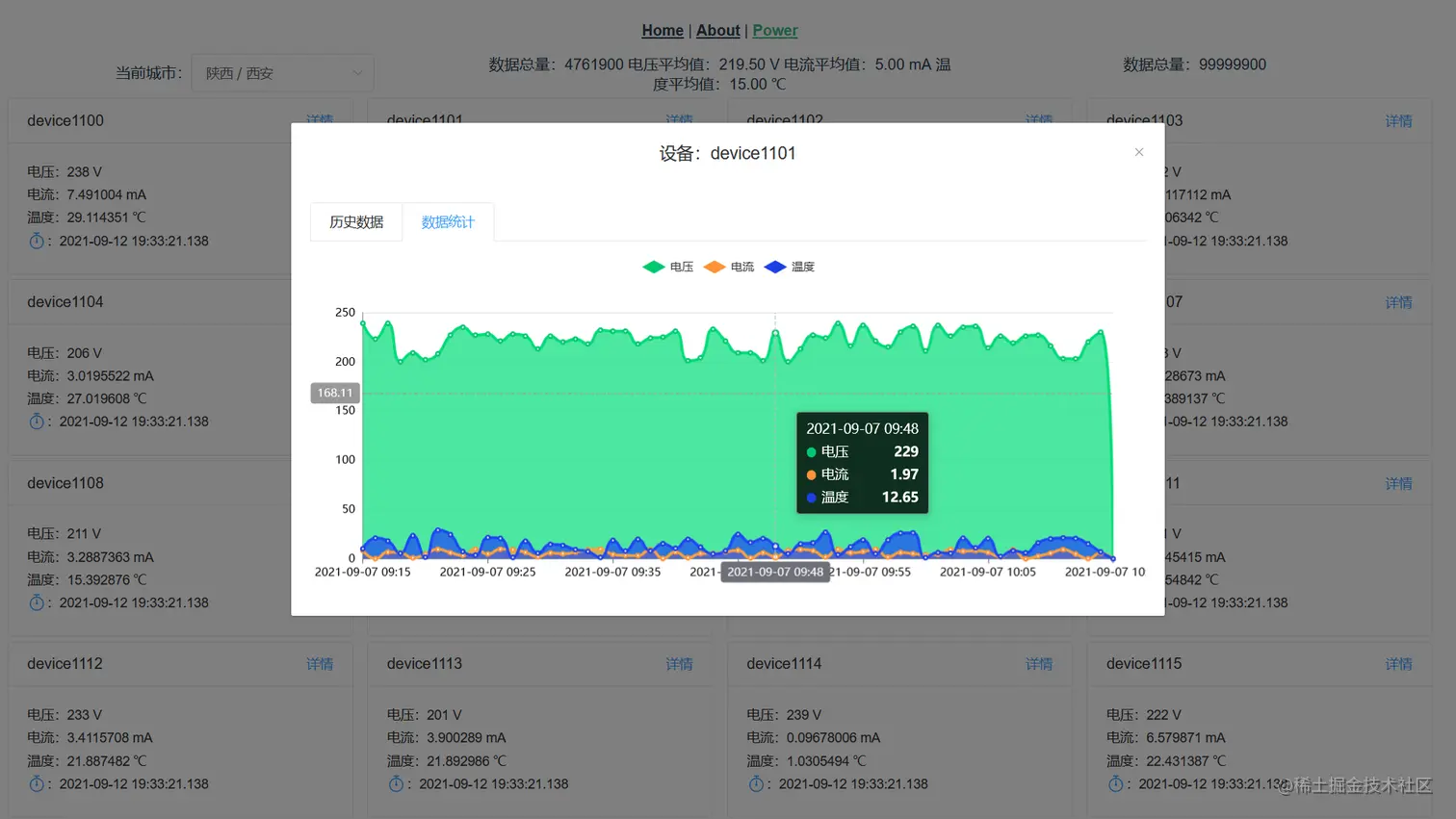Click the clock icon in device1114 card

click(756, 783)
